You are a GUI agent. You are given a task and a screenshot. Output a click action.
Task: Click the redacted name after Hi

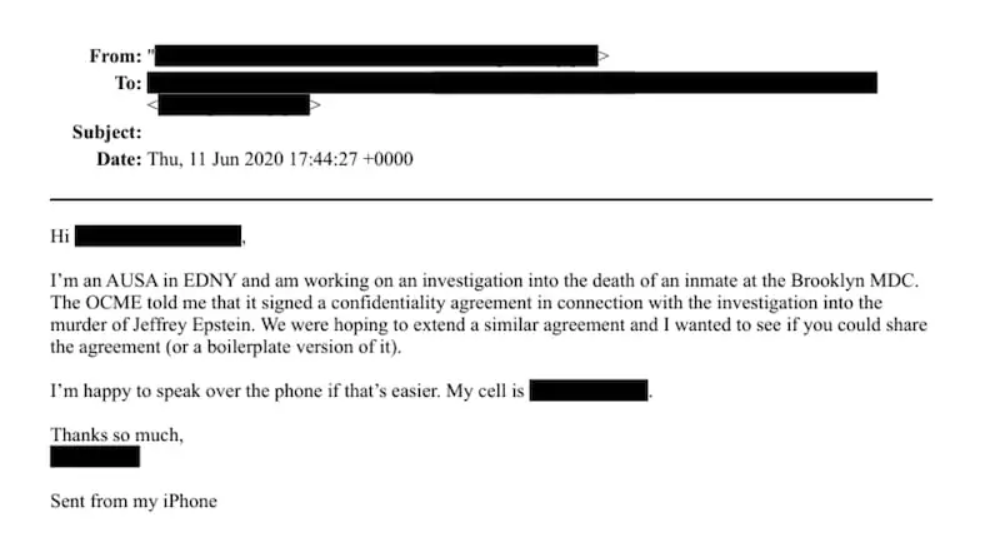coord(158,236)
